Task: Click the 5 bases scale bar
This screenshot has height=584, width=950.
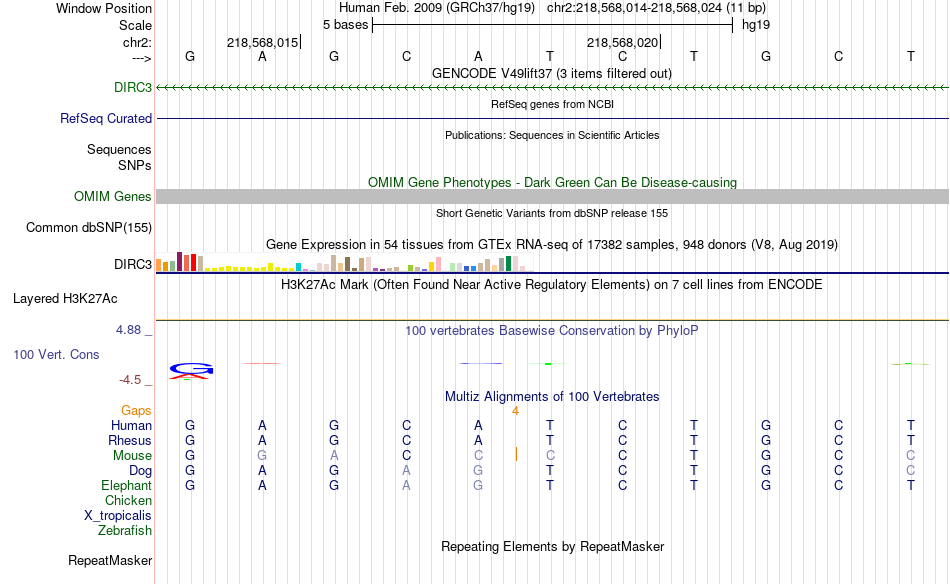Action: click(552, 25)
